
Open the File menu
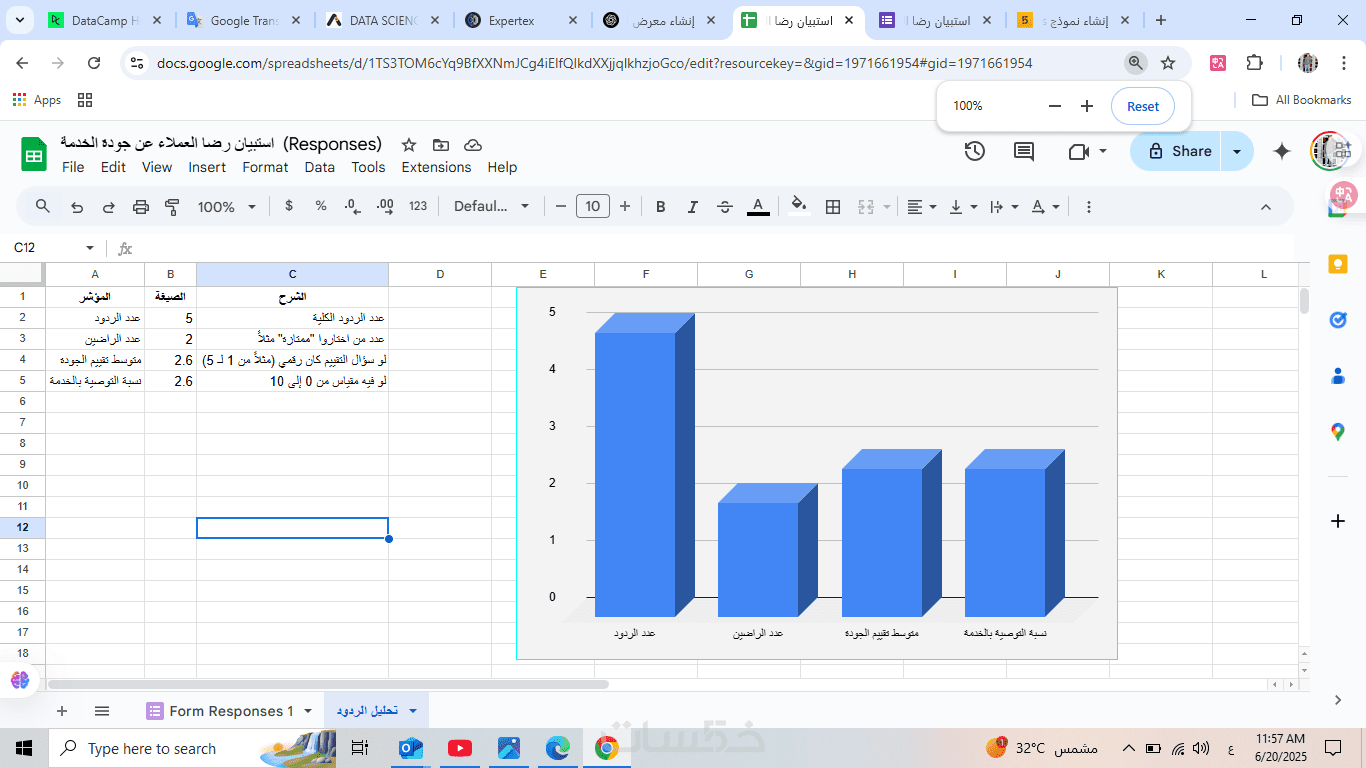click(x=73, y=167)
